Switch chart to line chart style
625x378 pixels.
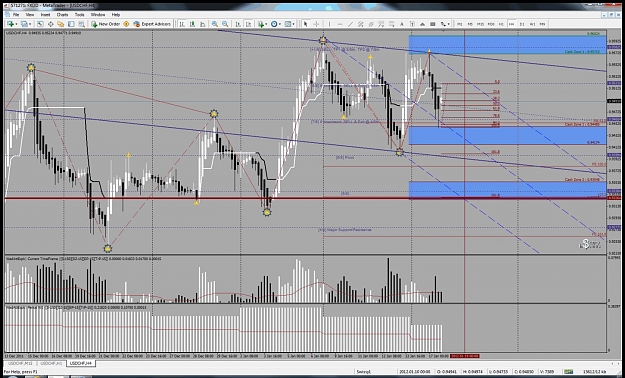tap(202, 24)
